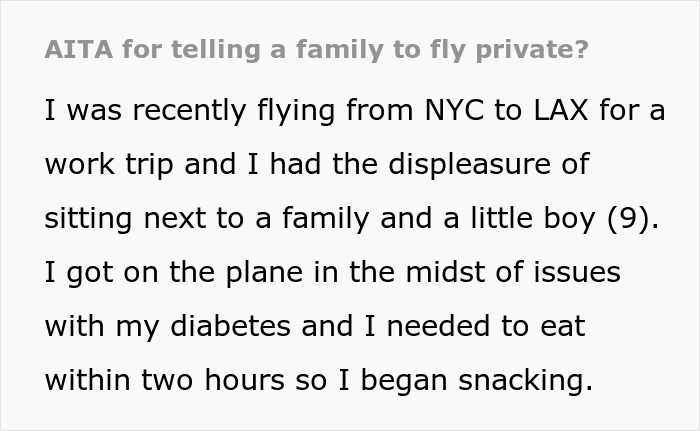Click the age "(9)" in parentheses
This screenshot has width=700, height=431.
tap(629, 219)
